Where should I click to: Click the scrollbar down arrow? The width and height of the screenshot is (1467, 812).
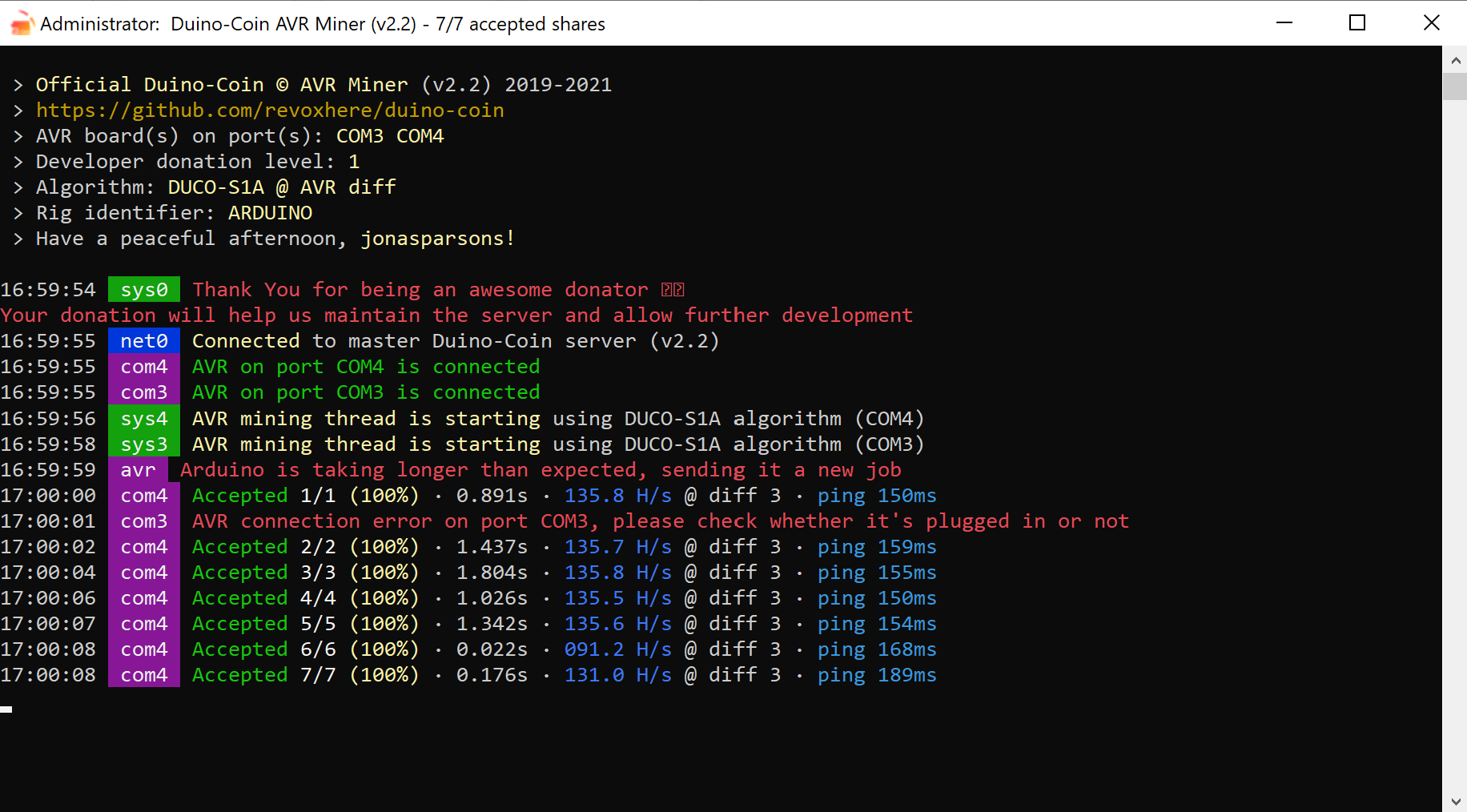1455,800
